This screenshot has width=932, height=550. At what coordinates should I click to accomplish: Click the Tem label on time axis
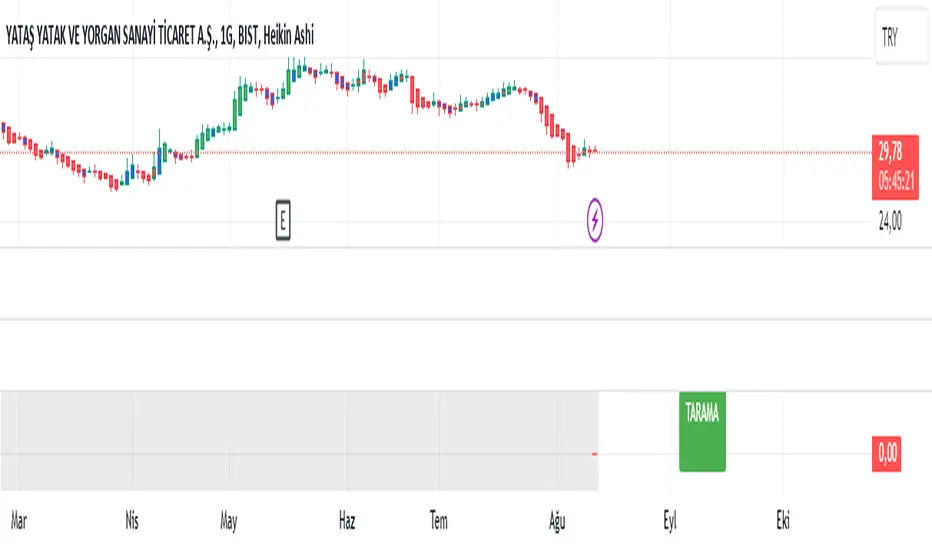click(438, 521)
